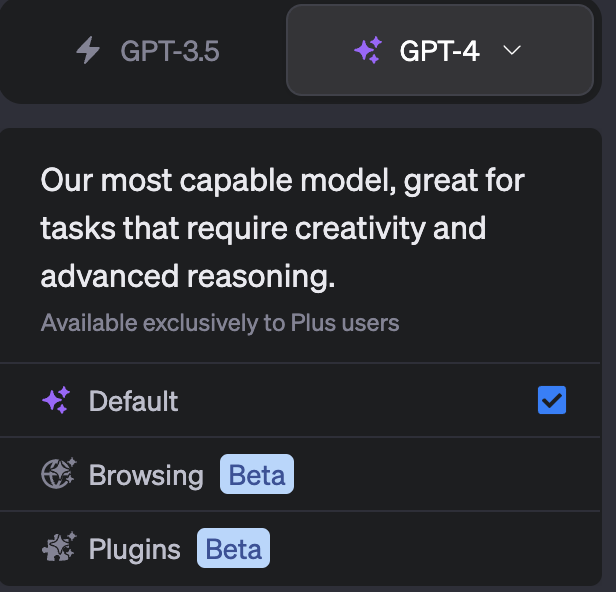The width and height of the screenshot is (616, 592).
Task: Select the Browsing option text
Action: point(146,474)
